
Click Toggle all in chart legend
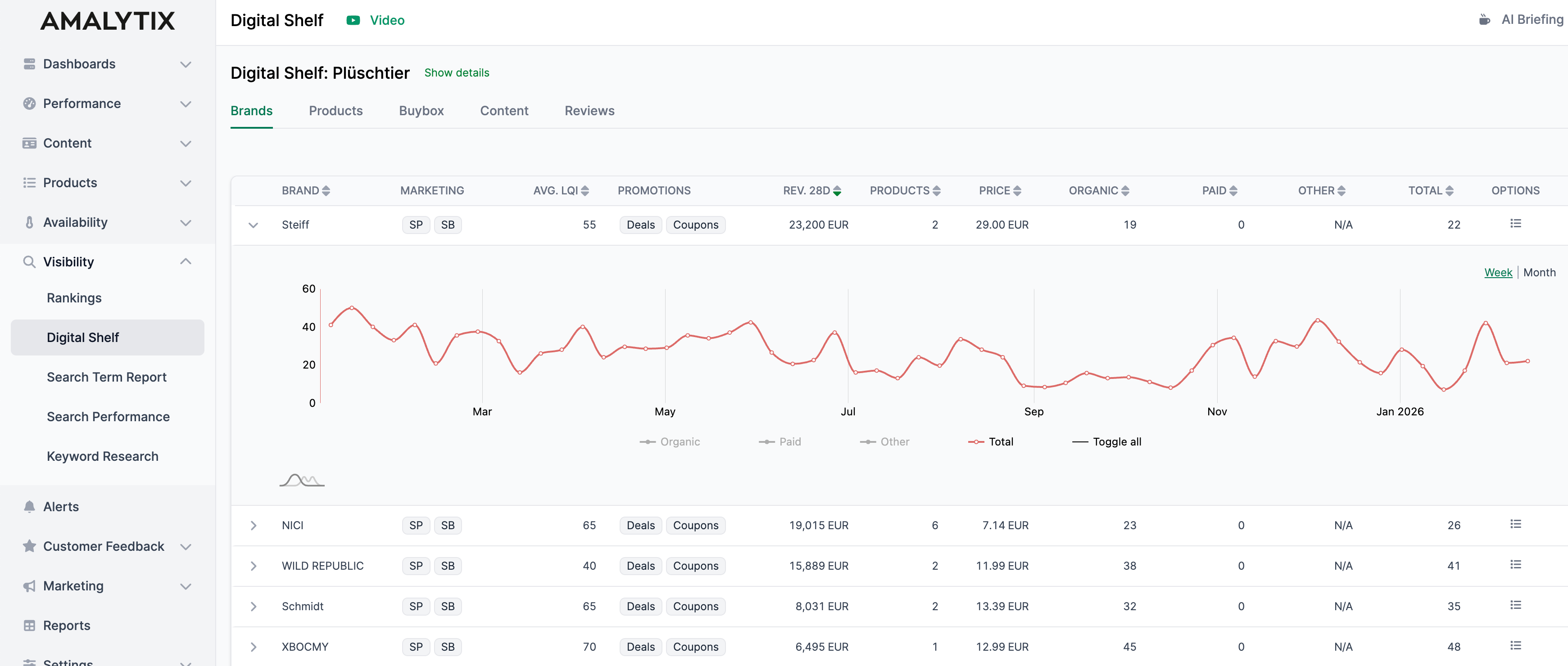point(1106,442)
